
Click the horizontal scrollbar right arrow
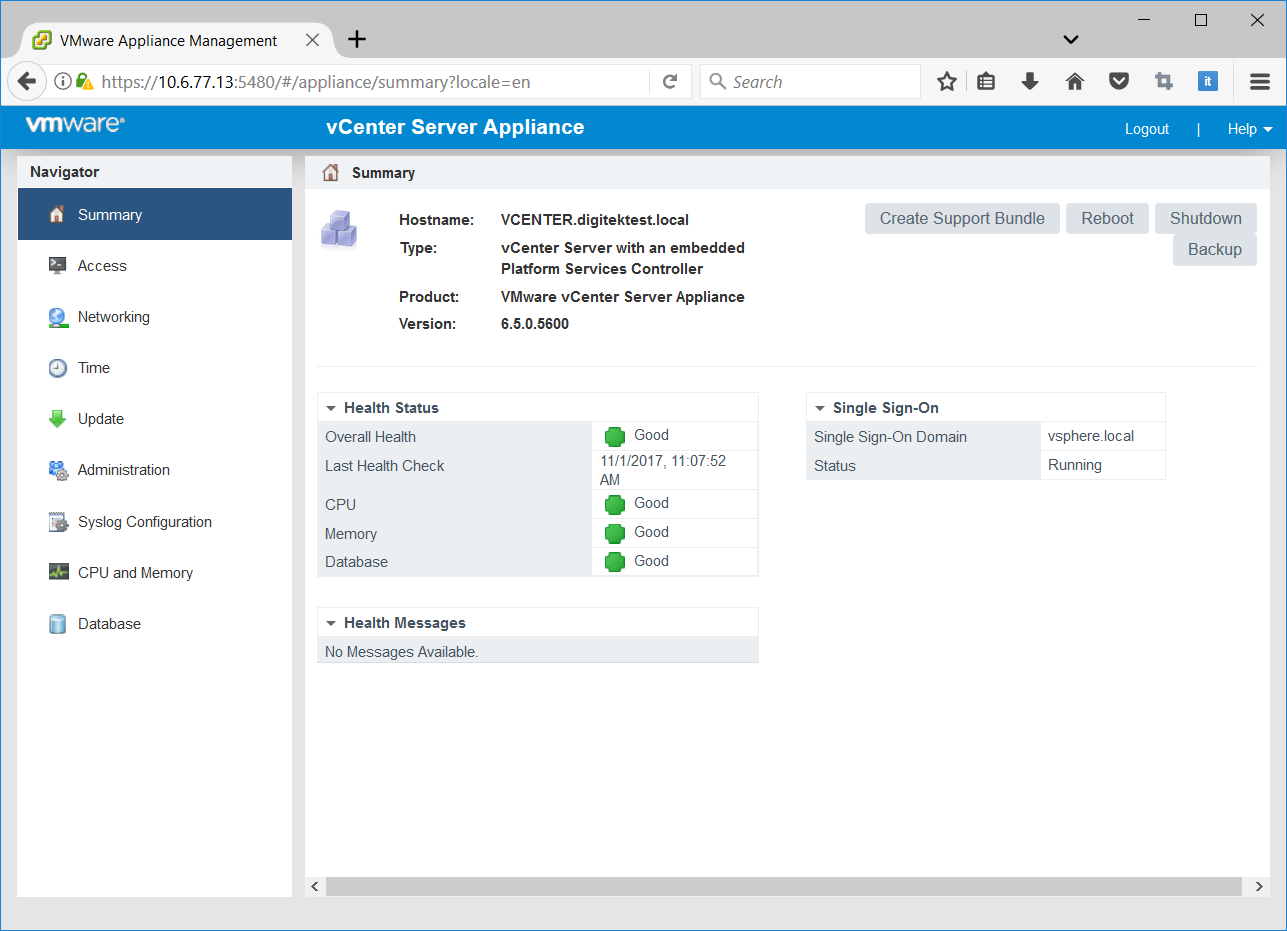click(x=1259, y=886)
